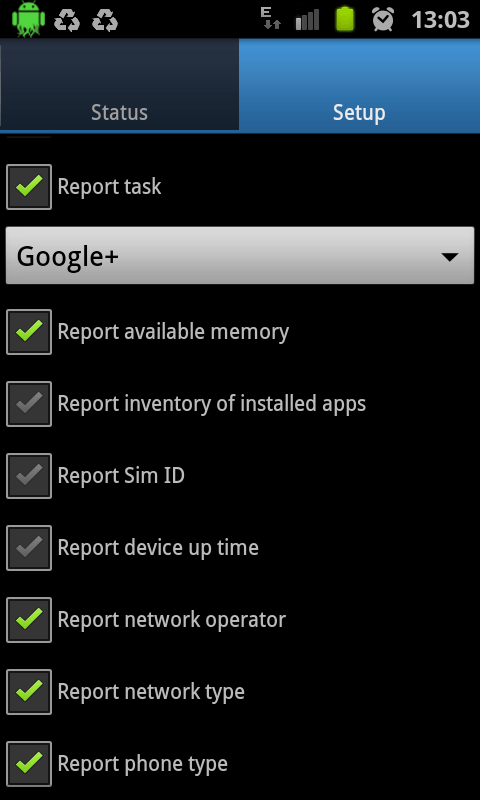
Task: Turn on Report device up time
Action: coord(29,547)
